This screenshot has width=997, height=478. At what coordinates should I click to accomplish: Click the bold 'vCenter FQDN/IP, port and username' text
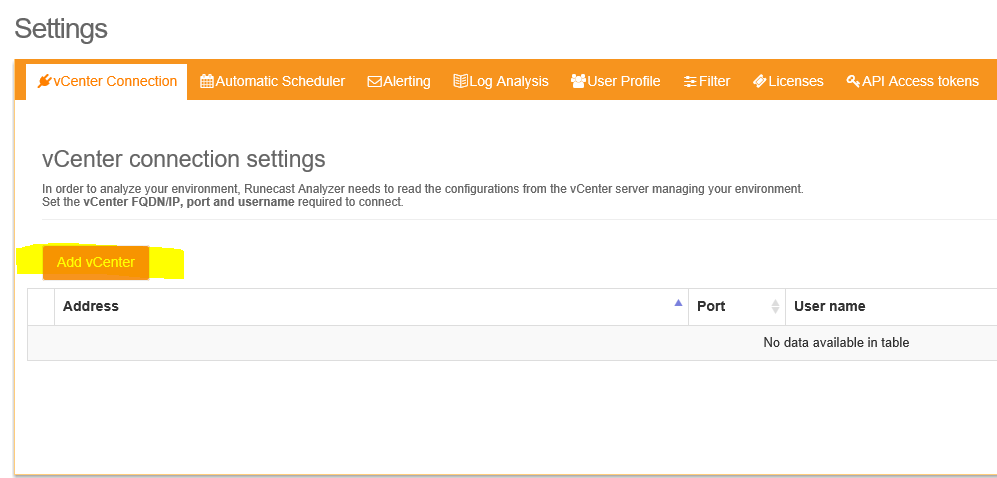pos(189,203)
